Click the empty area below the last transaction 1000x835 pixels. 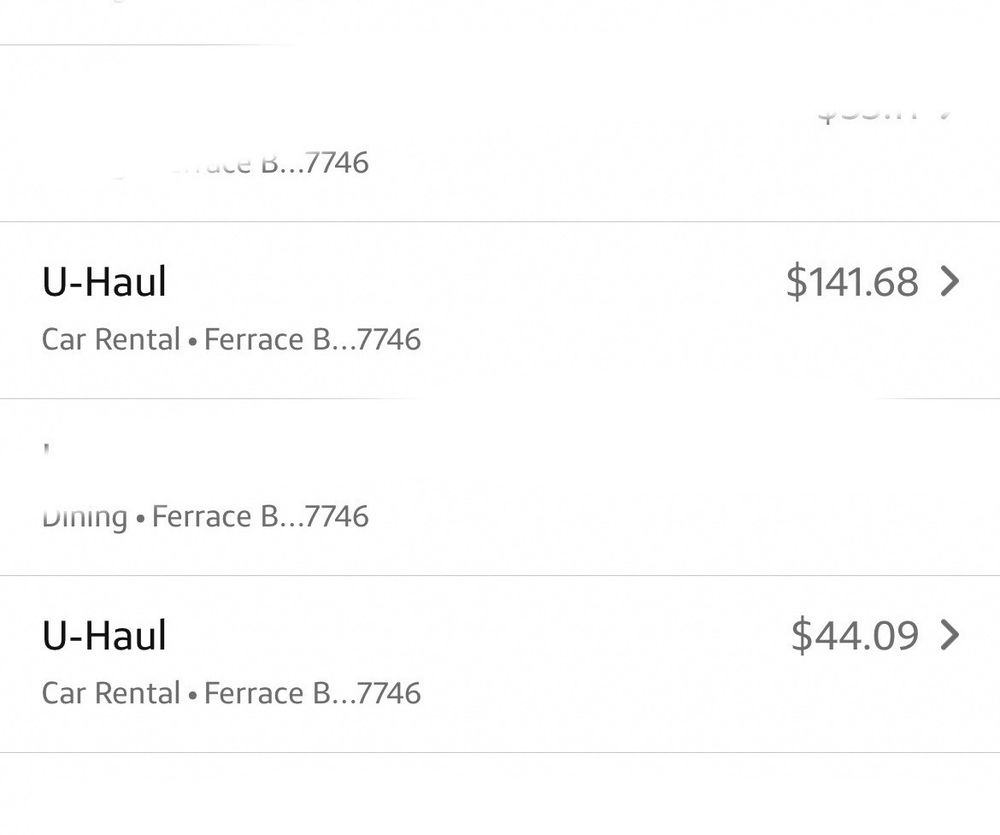click(500, 795)
